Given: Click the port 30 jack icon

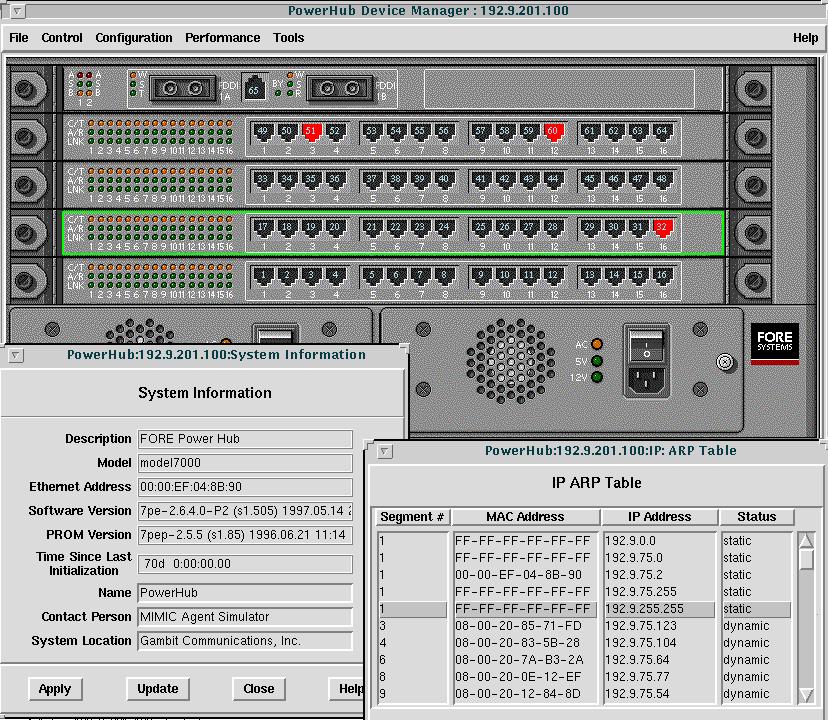Looking at the screenshot, I should (614, 228).
